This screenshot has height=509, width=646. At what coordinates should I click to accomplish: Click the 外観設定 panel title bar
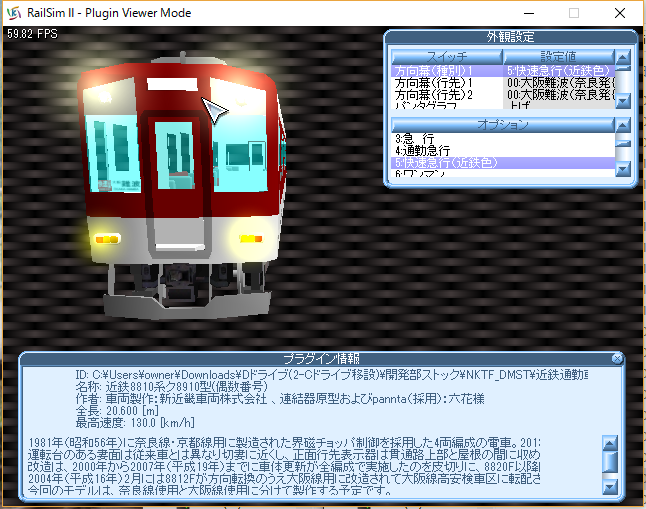point(510,37)
